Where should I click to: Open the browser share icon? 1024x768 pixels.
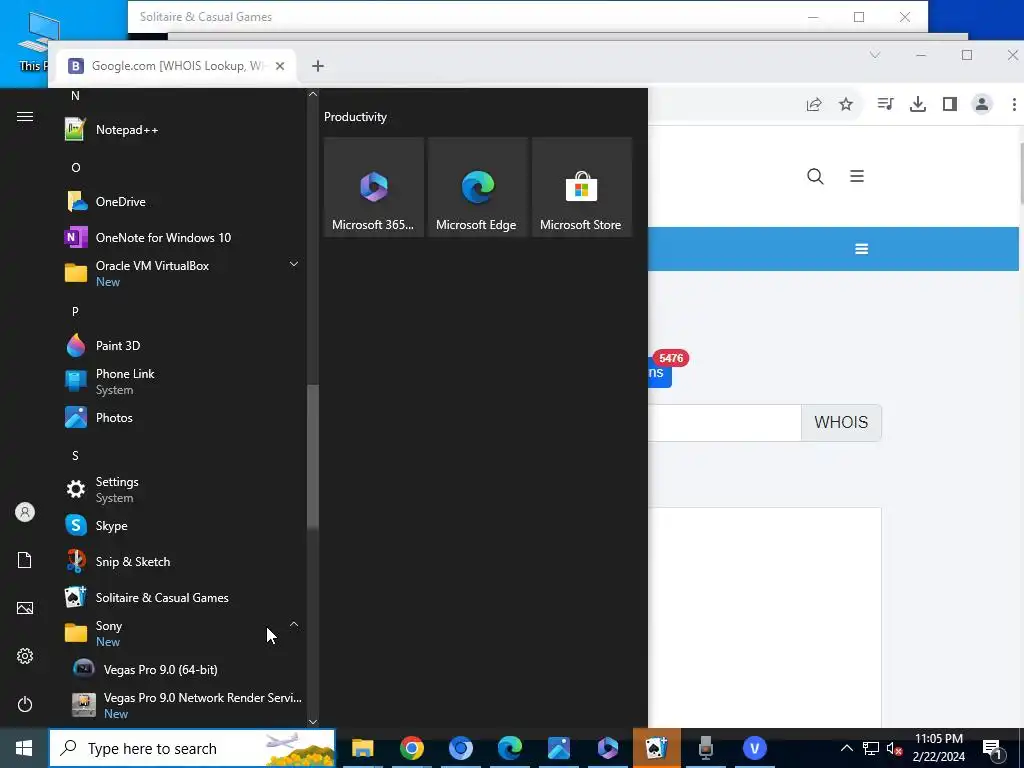(x=814, y=104)
